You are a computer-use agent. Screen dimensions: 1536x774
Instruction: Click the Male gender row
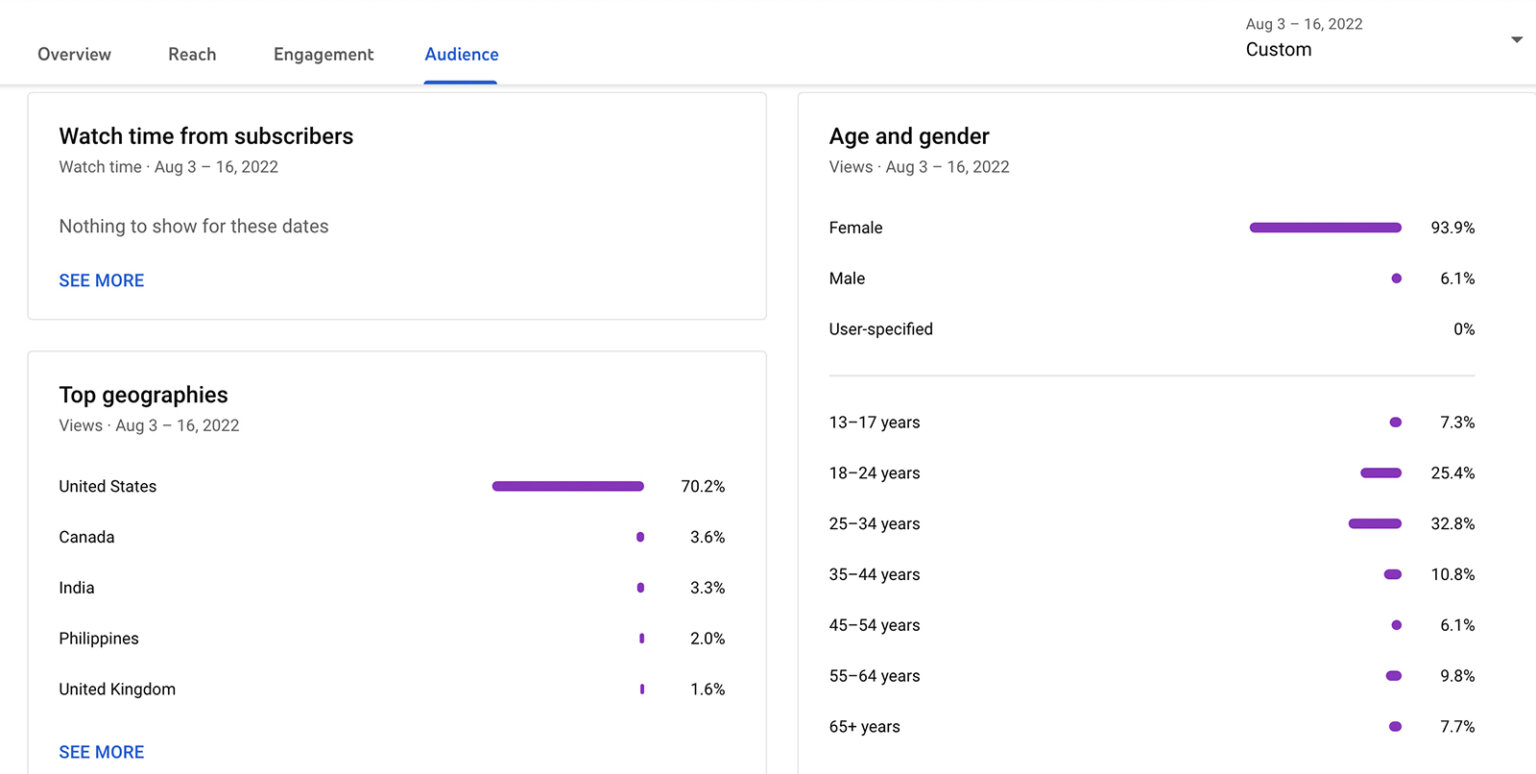847,278
